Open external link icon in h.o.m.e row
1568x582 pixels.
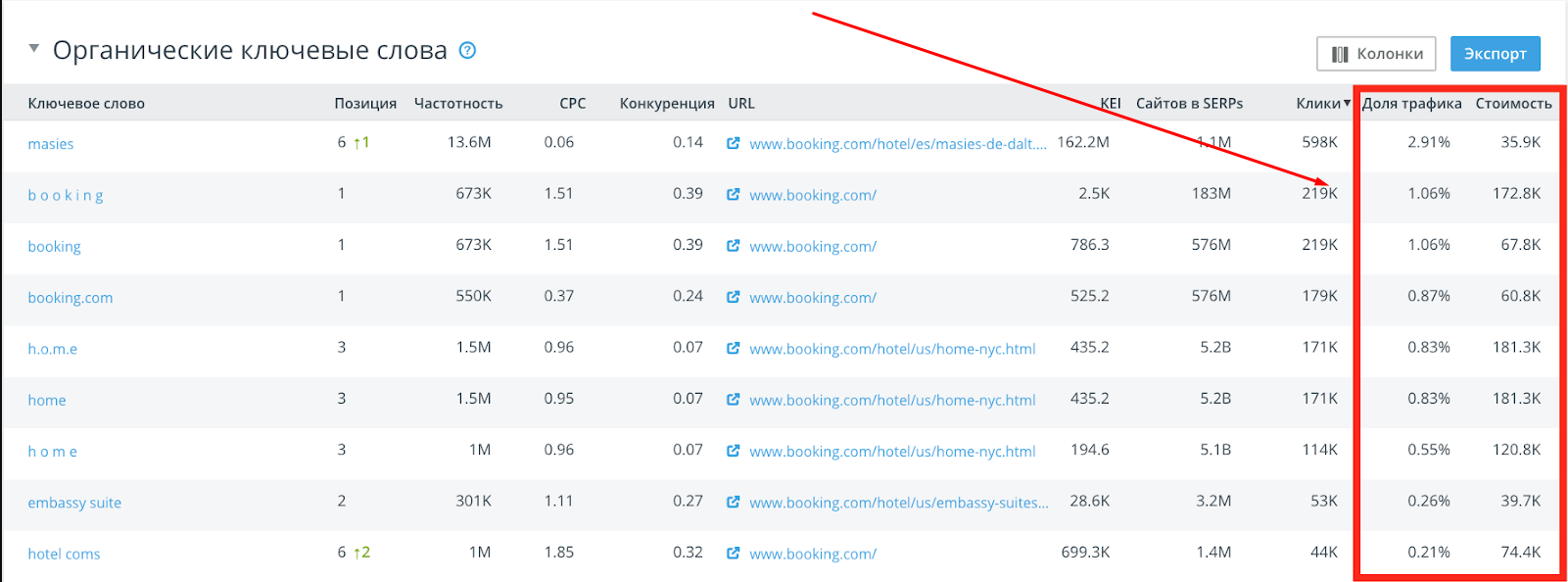[x=733, y=348]
